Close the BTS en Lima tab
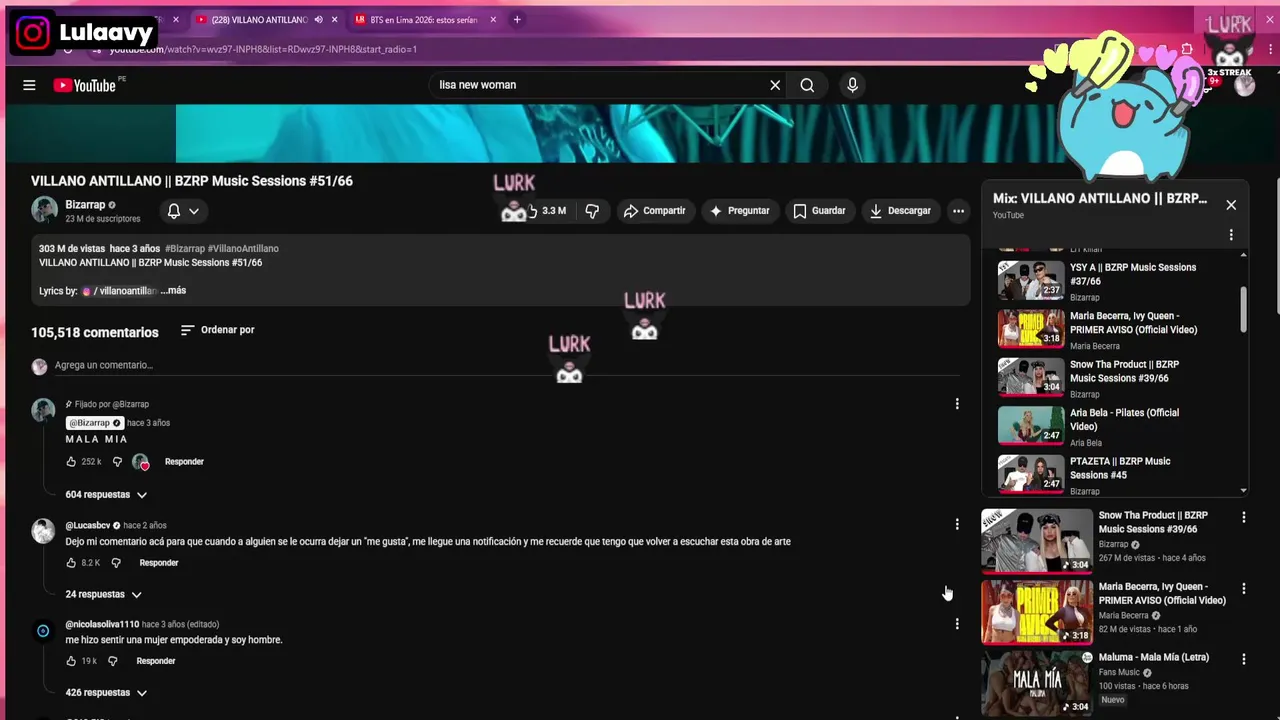The height and width of the screenshot is (720, 1280). [x=493, y=20]
